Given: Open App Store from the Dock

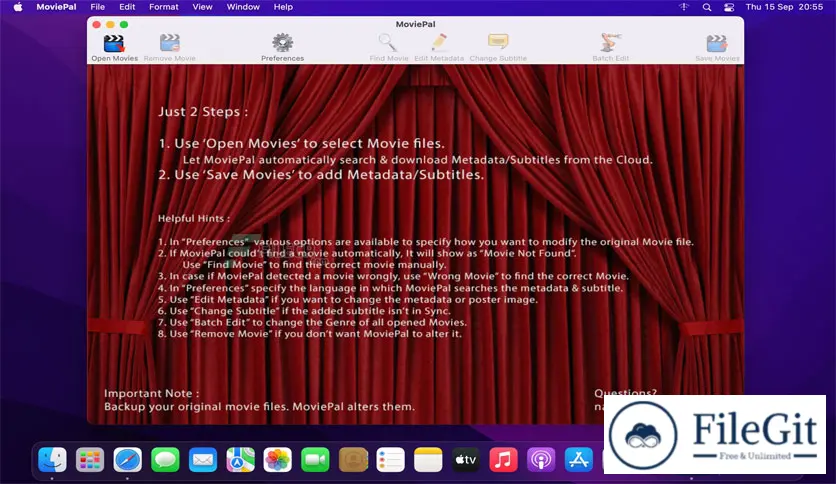Looking at the screenshot, I should [x=578, y=459].
